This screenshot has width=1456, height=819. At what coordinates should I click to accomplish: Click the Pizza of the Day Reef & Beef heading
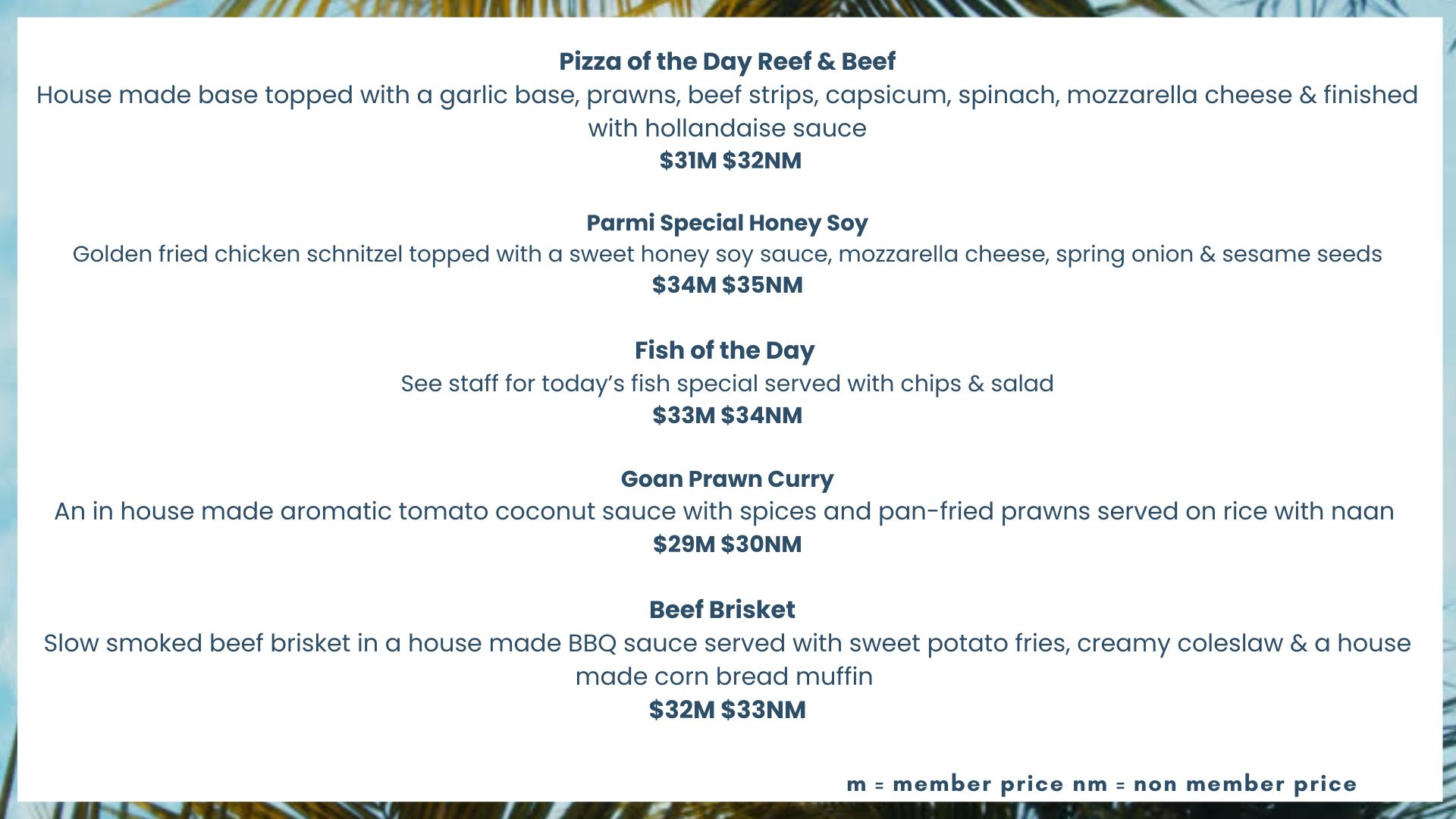727,61
